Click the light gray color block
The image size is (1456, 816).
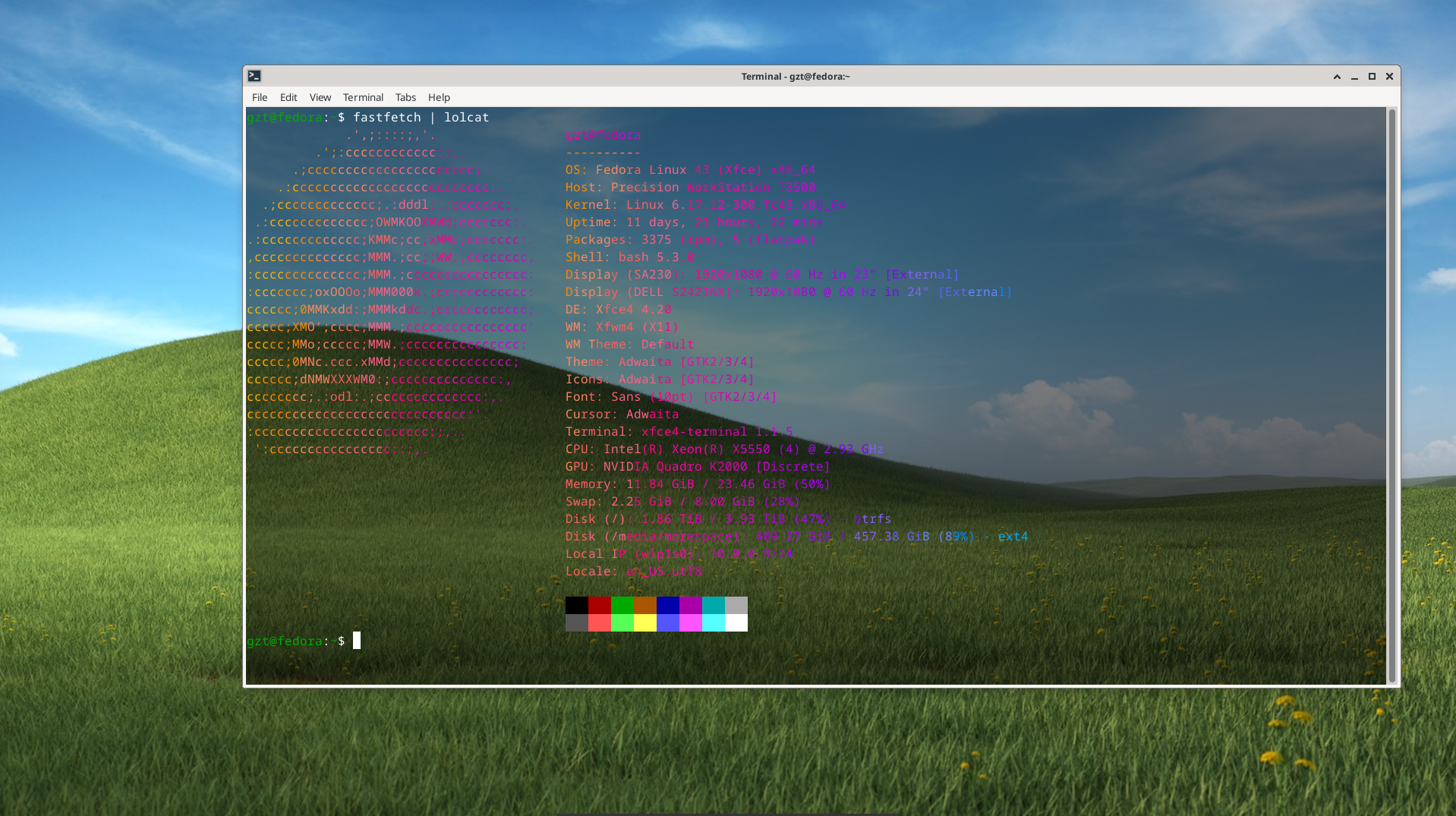click(736, 605)
